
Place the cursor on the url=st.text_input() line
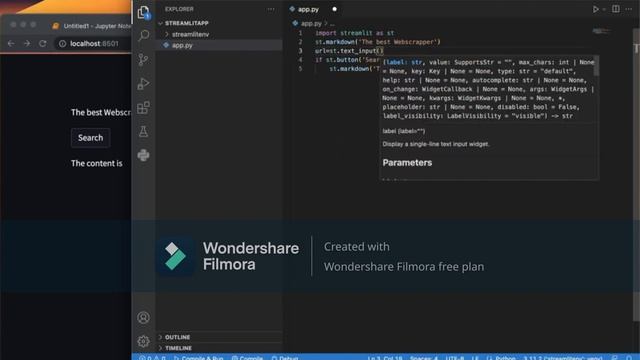[x=349, y=51]
